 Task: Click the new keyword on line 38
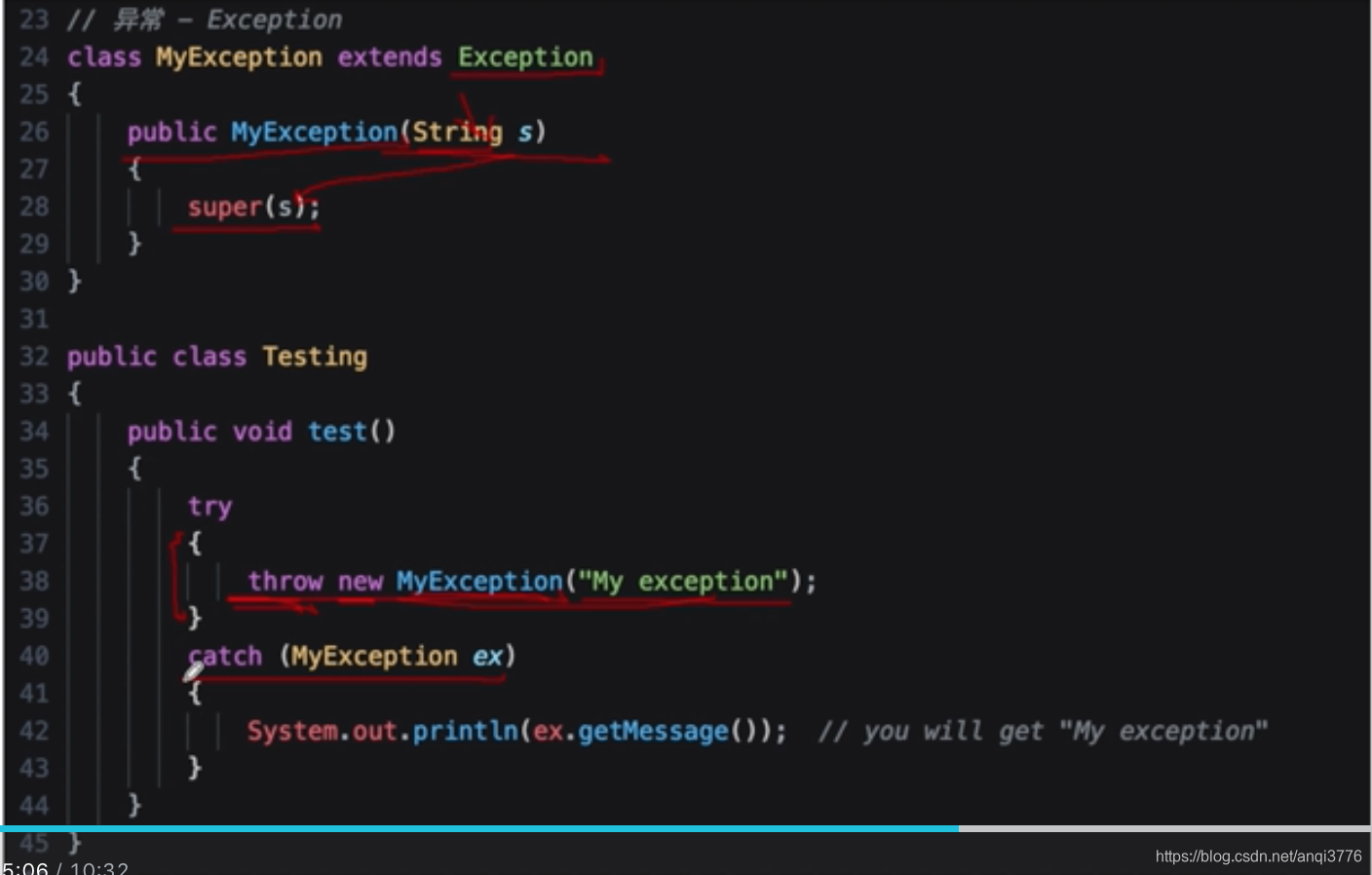[361, 583]
